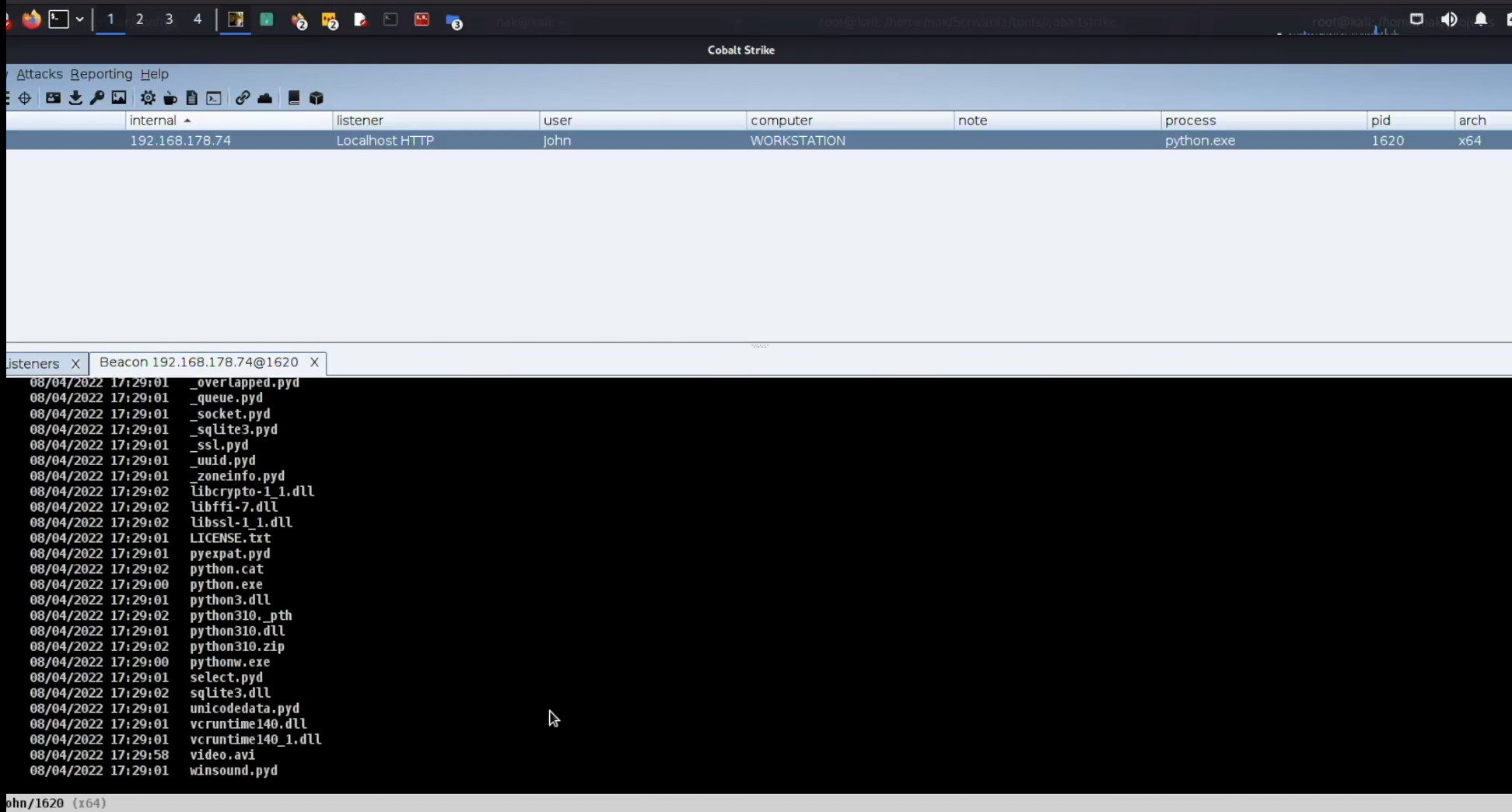
Task: Open the credentials card icon
Action: click(x=53, y=98)
